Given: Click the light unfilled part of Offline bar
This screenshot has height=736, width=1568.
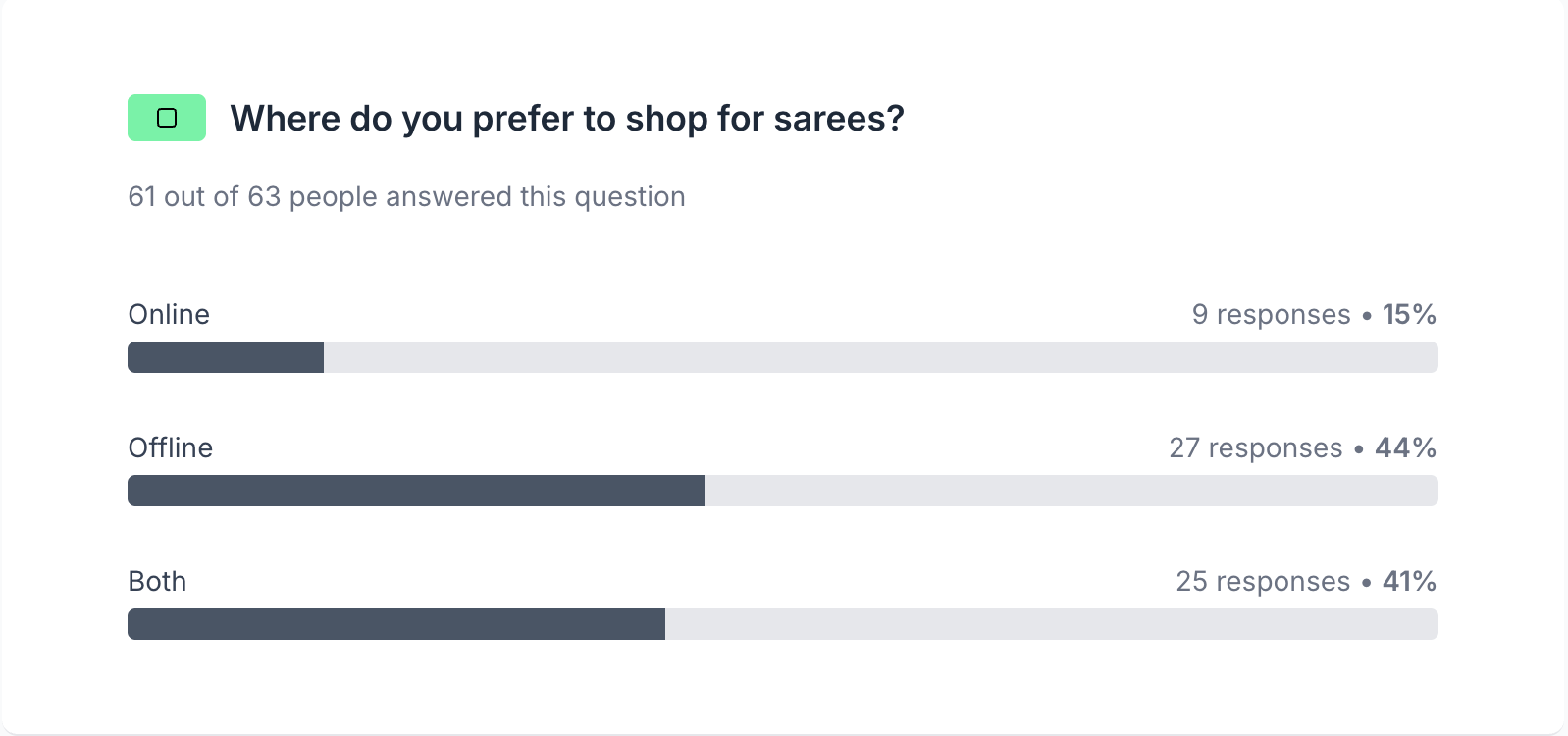Looking at the screenshot, I should (x=1071, y=491).
